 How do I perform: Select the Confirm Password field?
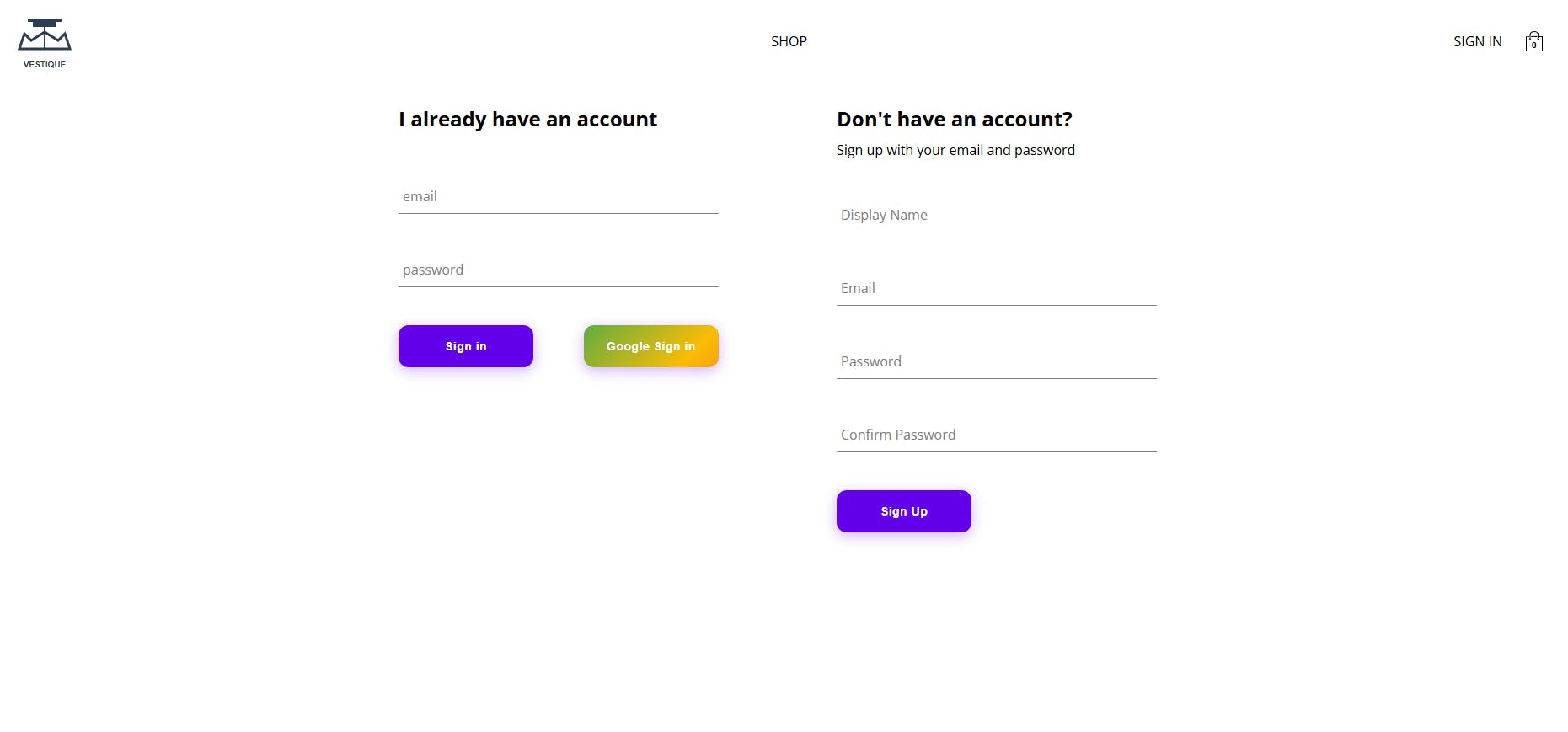(x=996, y=435)
